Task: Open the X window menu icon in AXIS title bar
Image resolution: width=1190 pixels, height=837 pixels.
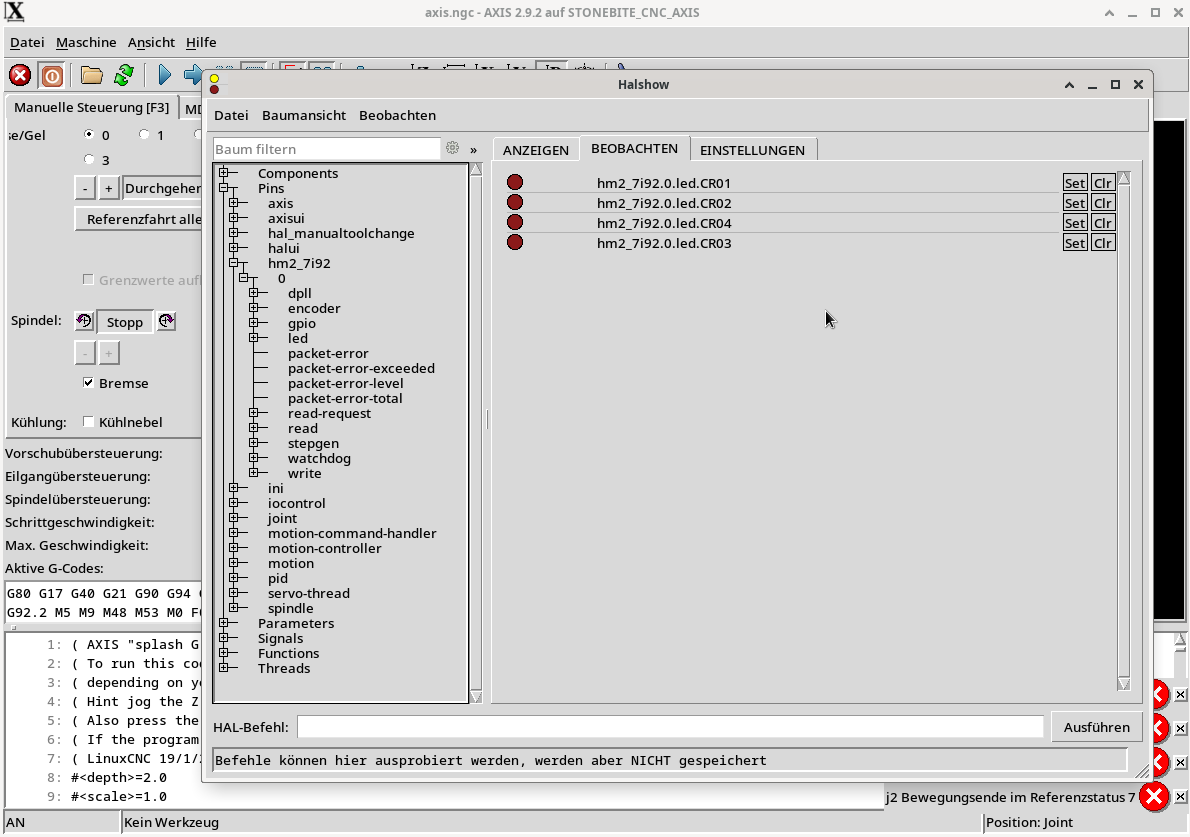Action: (14, 12)
